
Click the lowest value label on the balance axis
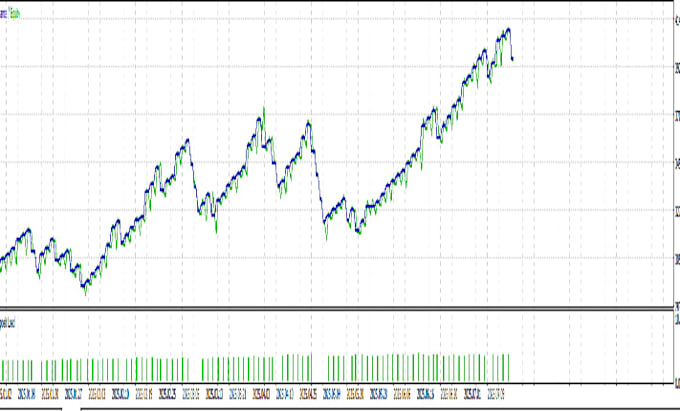[677, 306]
